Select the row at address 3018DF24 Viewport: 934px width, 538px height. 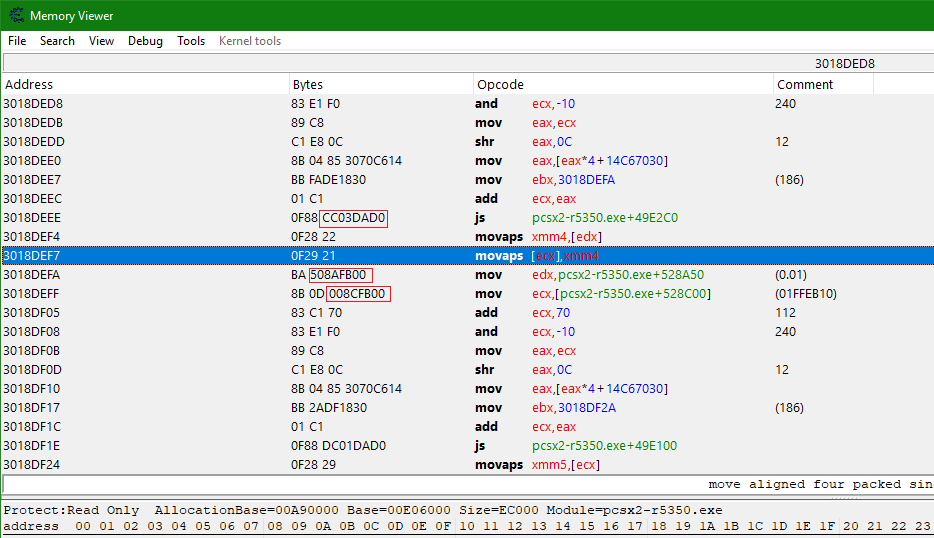(x=468, y=465)
